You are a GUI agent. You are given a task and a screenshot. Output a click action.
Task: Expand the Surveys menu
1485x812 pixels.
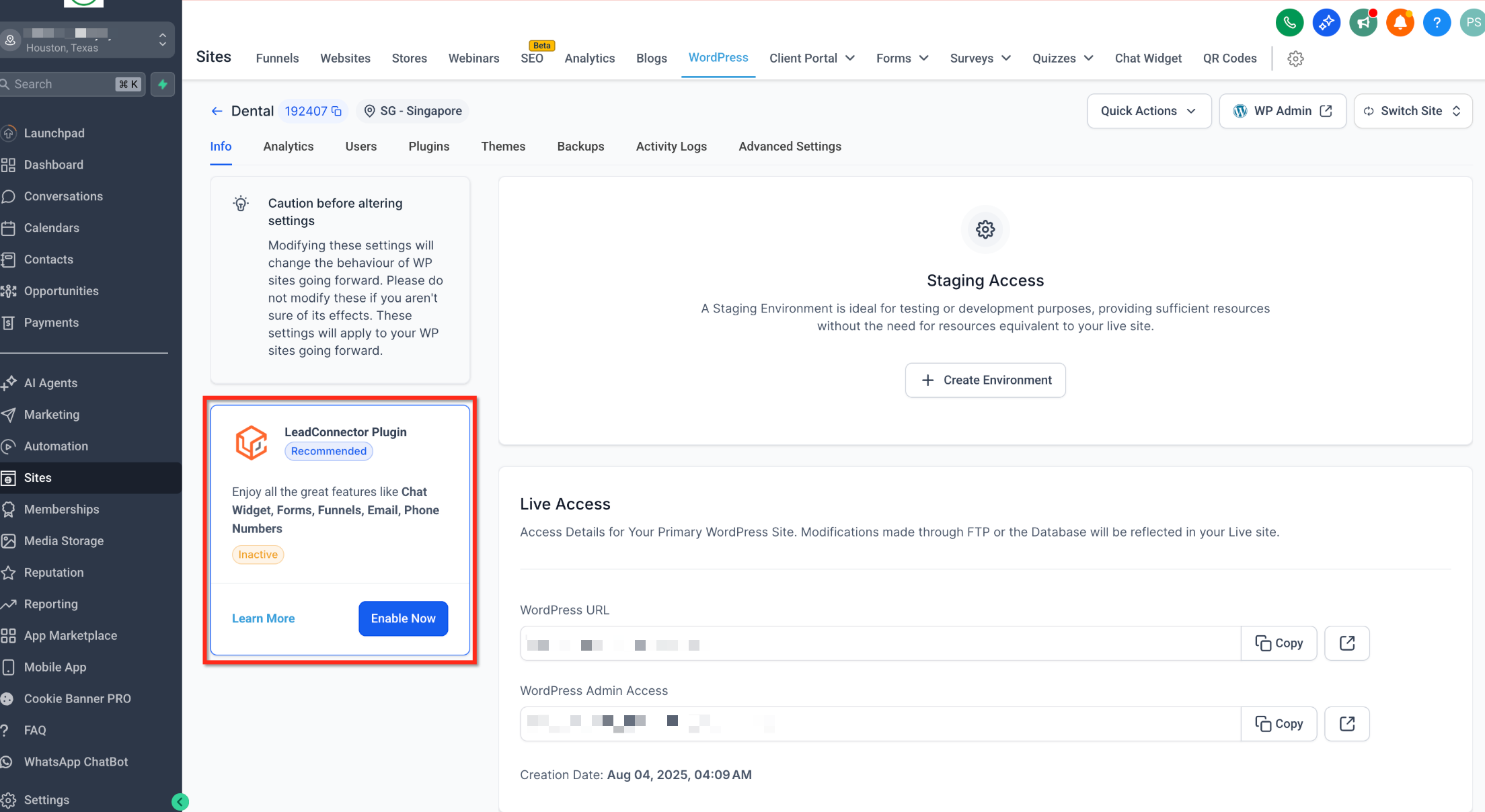(980, 58)
